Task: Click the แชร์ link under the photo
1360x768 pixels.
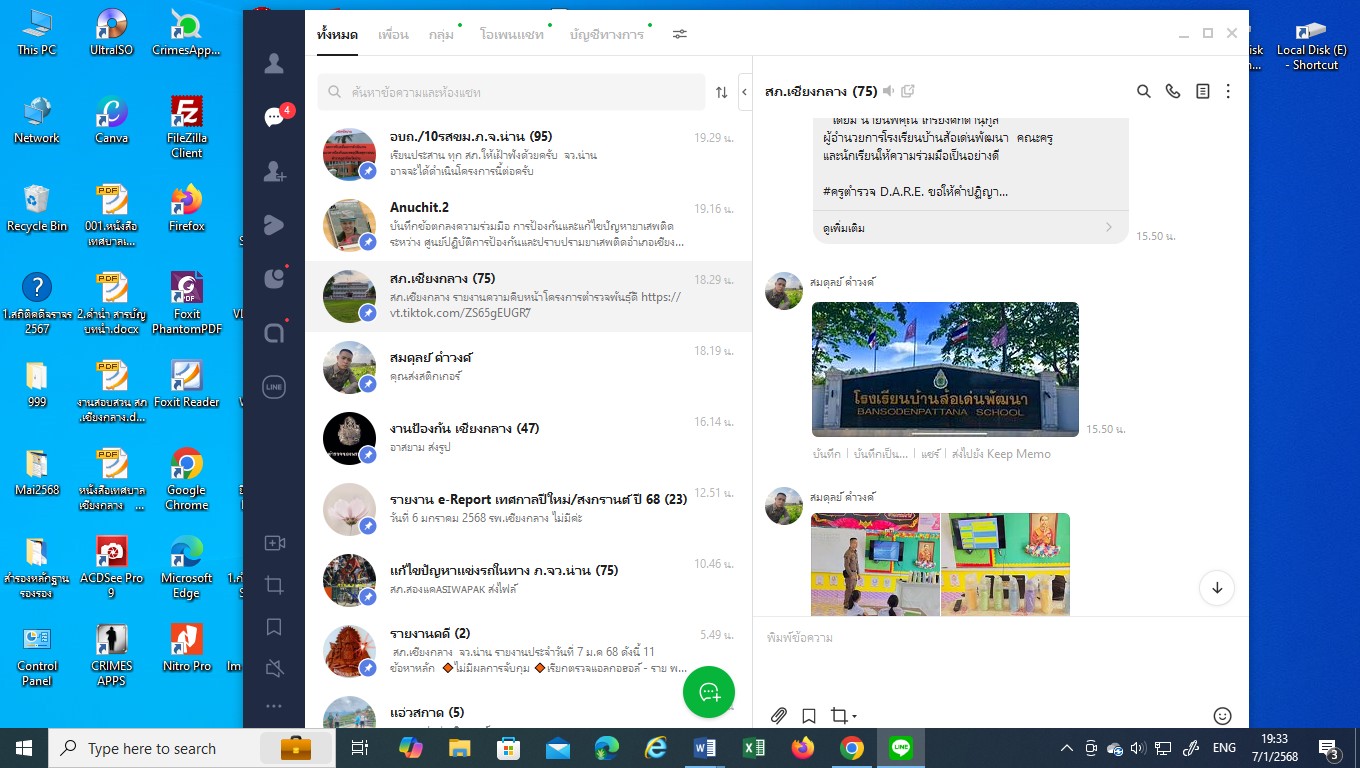Action: coord(930,454)
